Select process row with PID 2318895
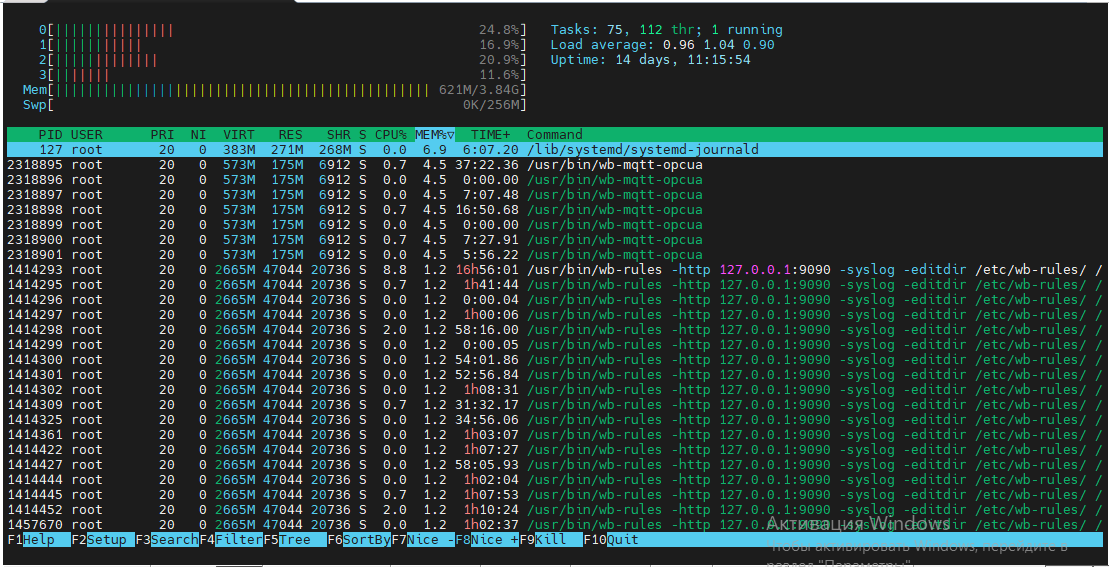This screenshot has width=1109, height=567. coord(554,165)
